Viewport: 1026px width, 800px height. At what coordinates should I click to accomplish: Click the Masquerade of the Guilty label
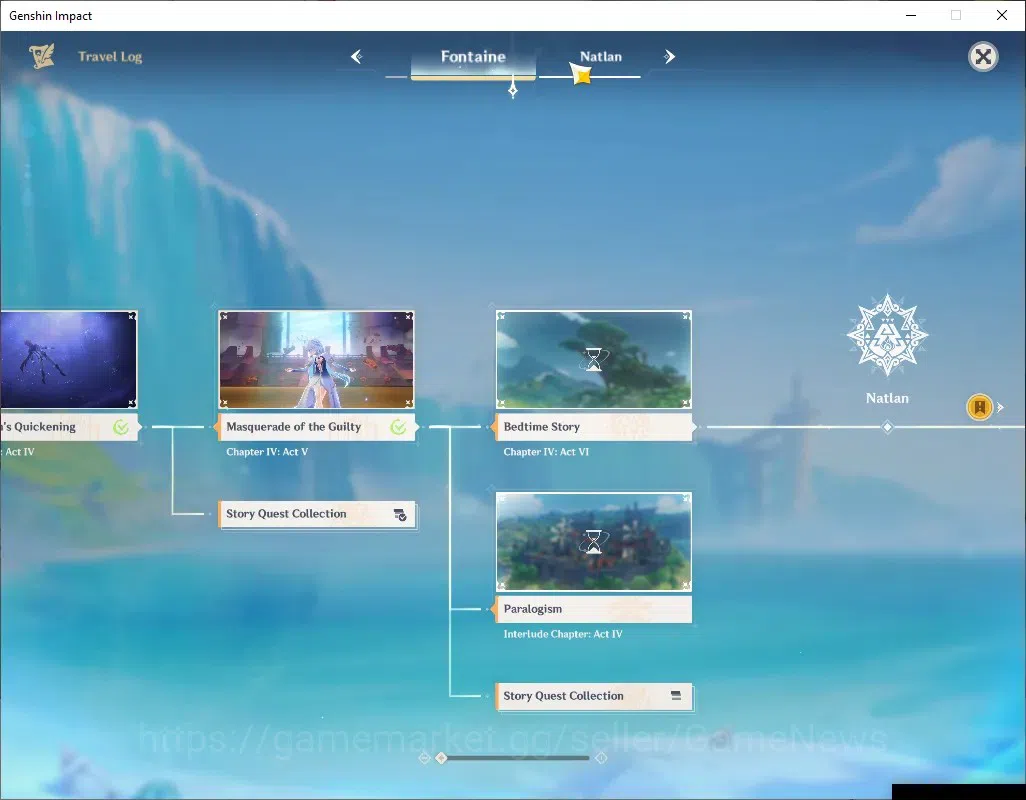tap(316, 427)
